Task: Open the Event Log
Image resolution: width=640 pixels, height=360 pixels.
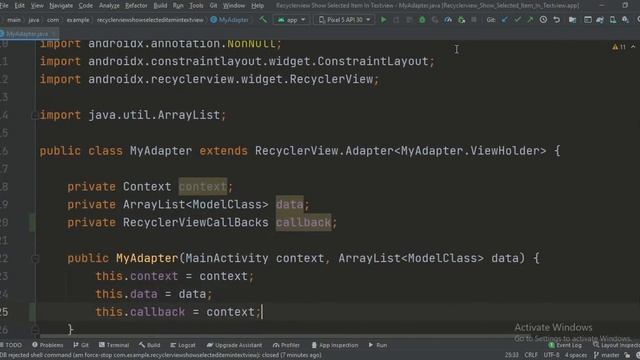Action: point(565,345)
